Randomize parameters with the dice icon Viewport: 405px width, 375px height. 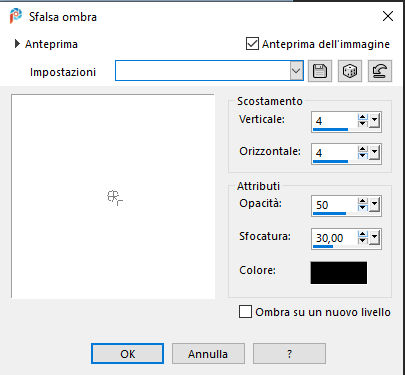tap(350, 71)
